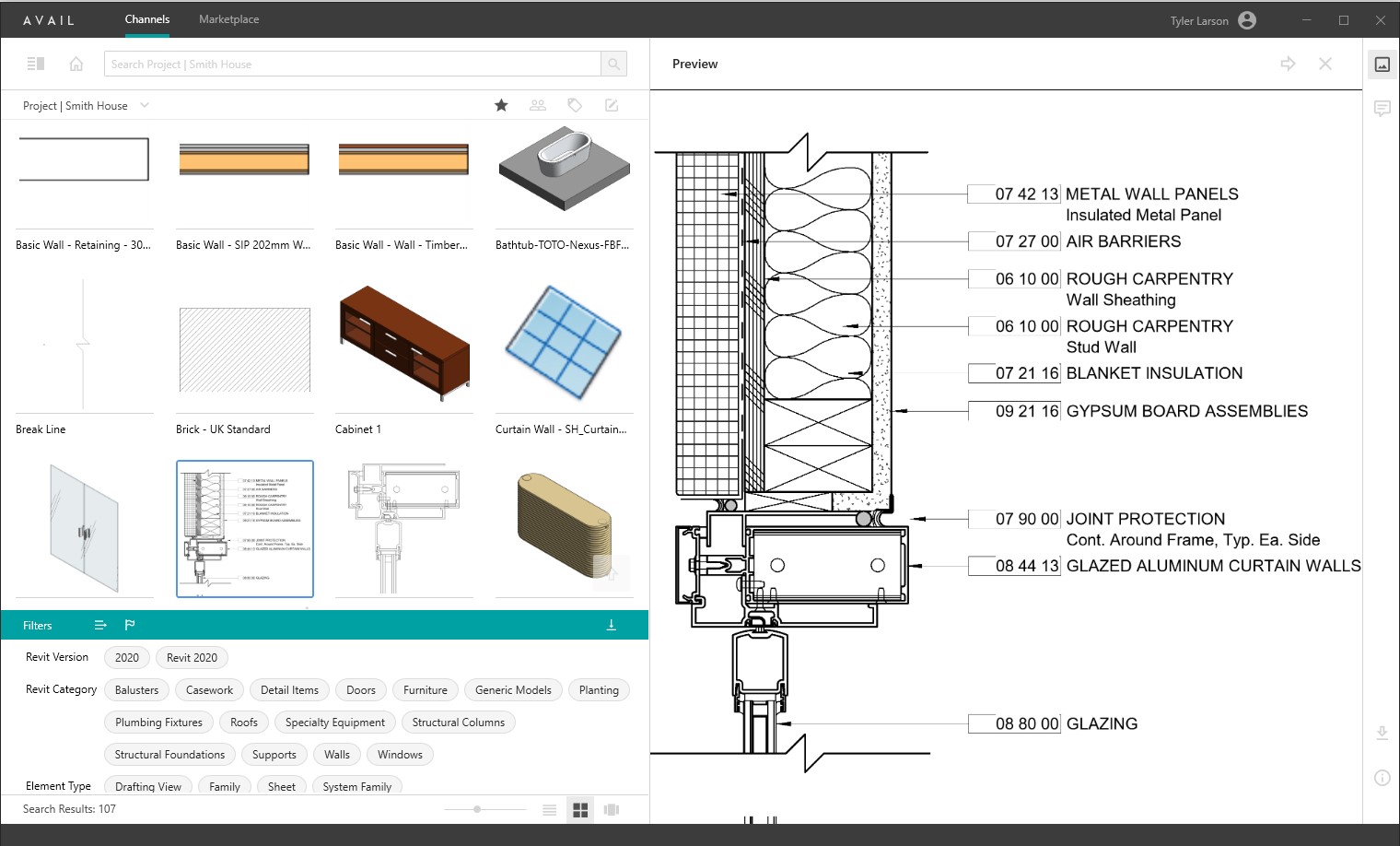This screenshot has height=846, width=1400.
Task: Open the comments icon in the preview pane
Action: click(x=1382, y=108)
